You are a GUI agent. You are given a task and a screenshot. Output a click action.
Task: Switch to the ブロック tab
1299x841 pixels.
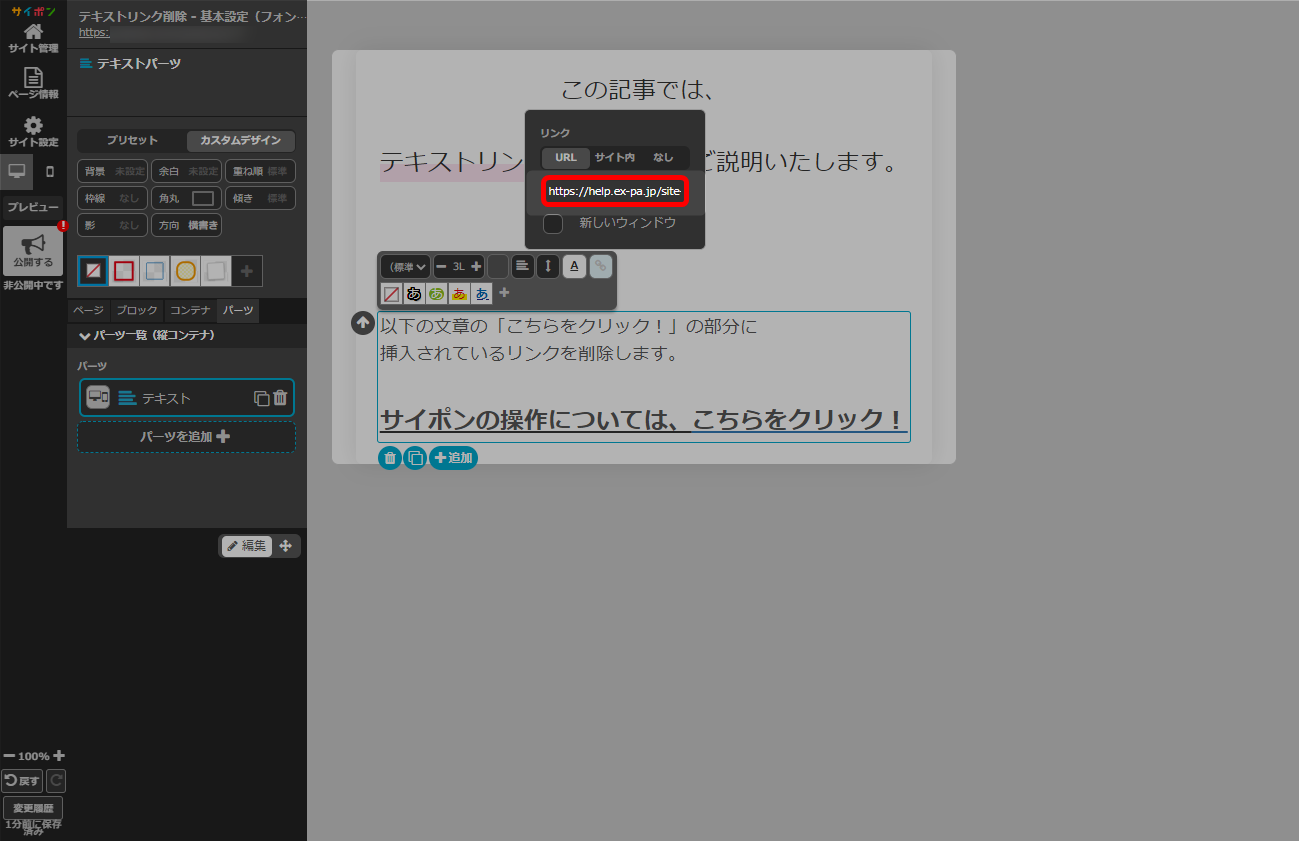[137, 311]
